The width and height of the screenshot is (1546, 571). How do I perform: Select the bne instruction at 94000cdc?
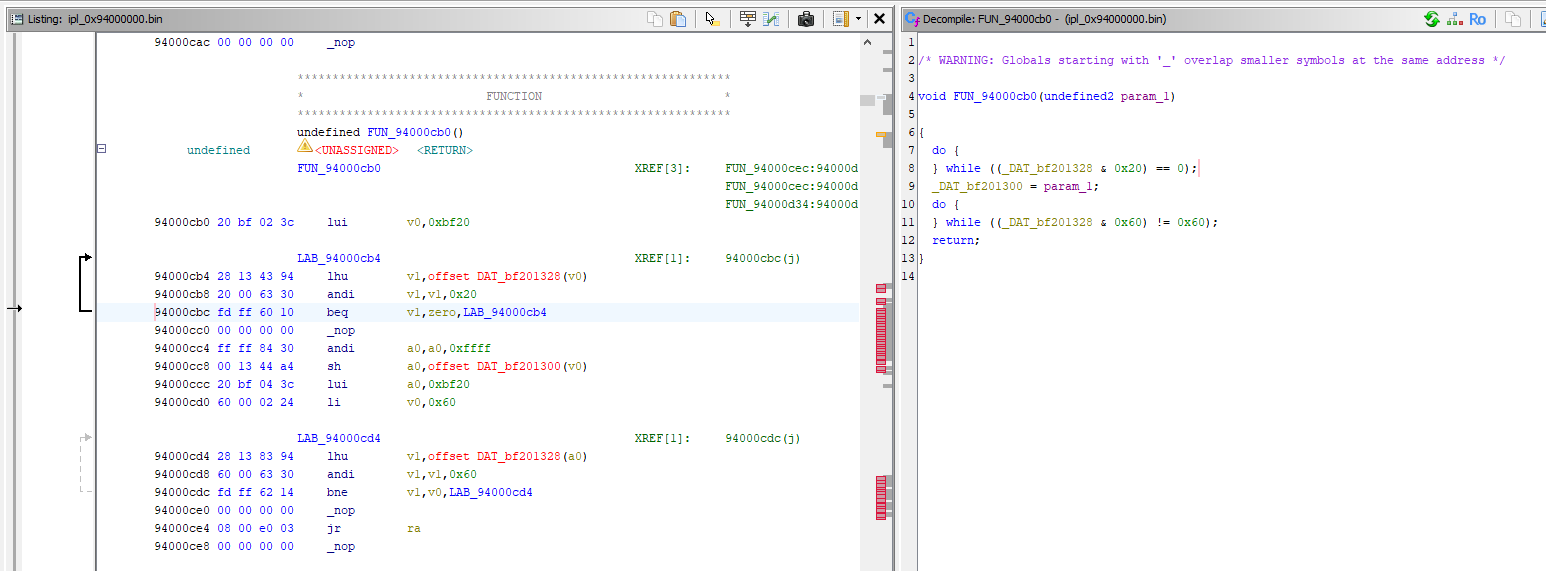337,492
